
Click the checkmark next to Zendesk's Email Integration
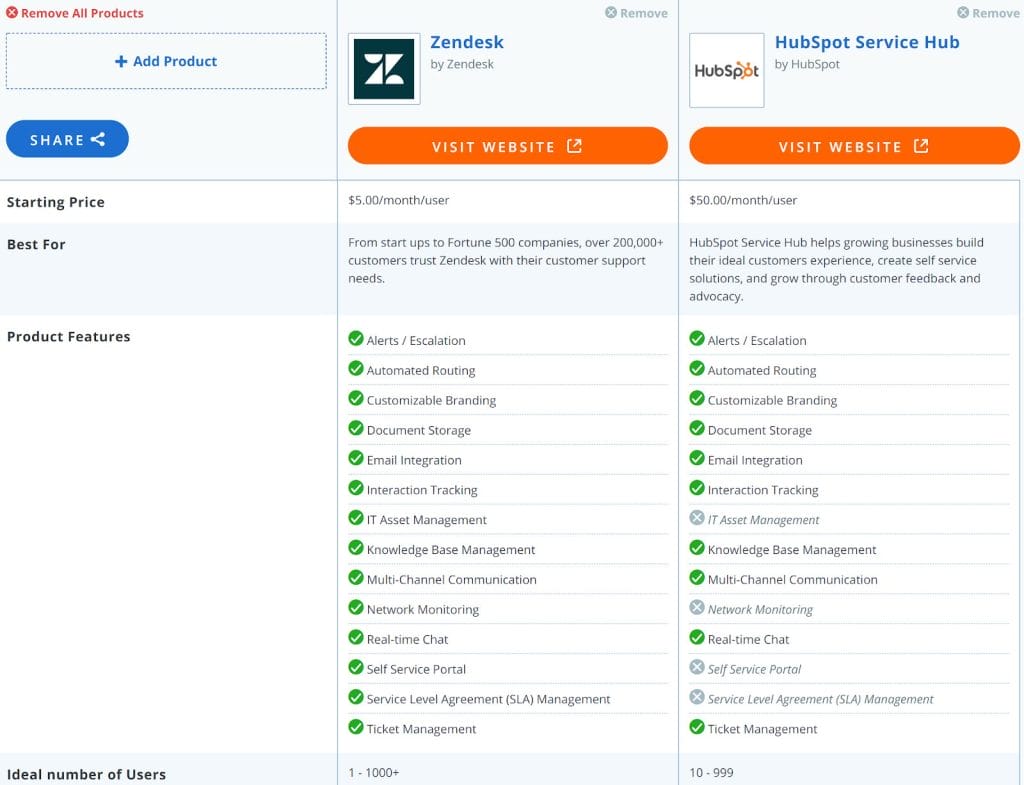(357, 459)
